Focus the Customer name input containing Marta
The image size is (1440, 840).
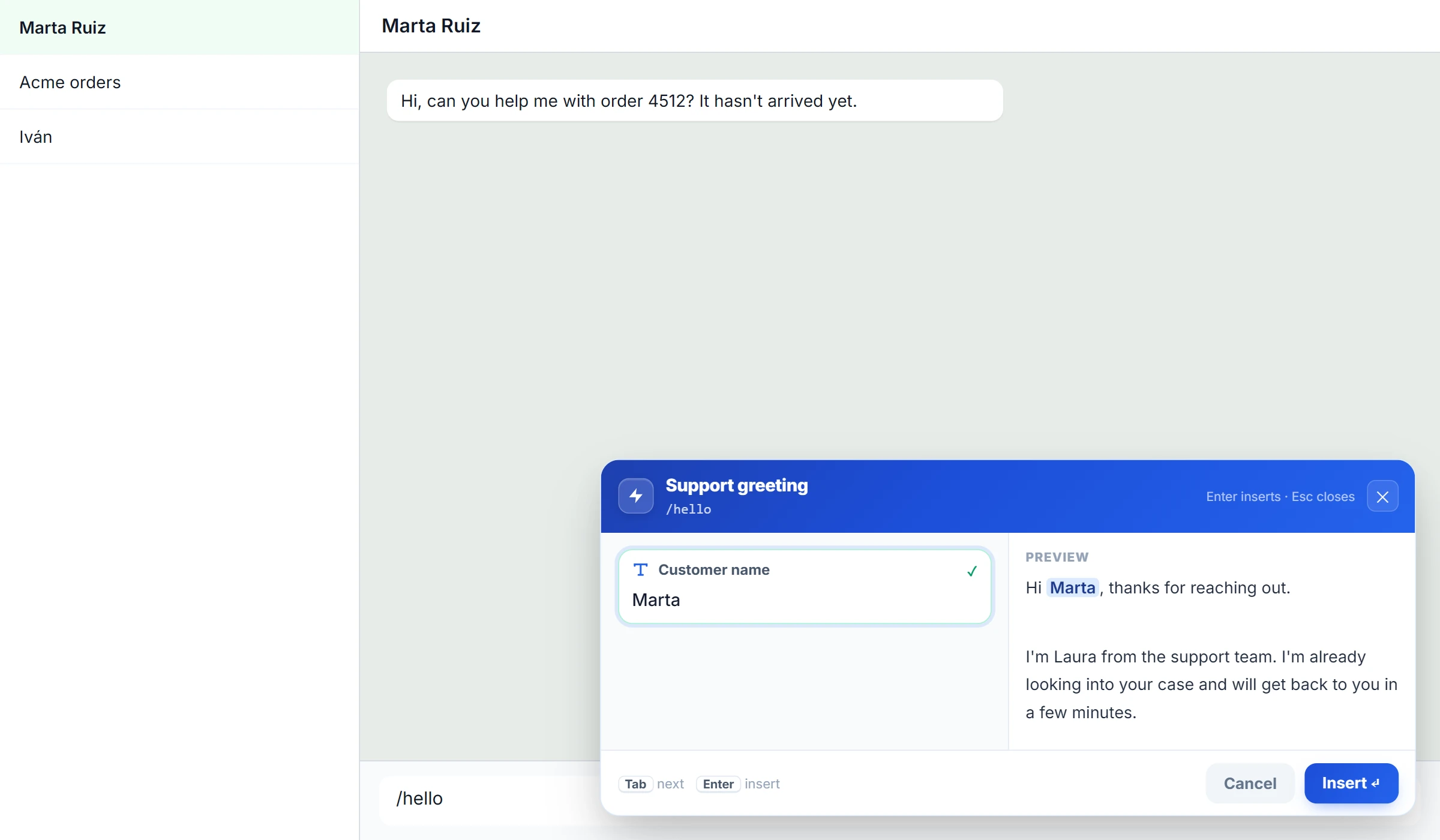click(x=804, y=600)
